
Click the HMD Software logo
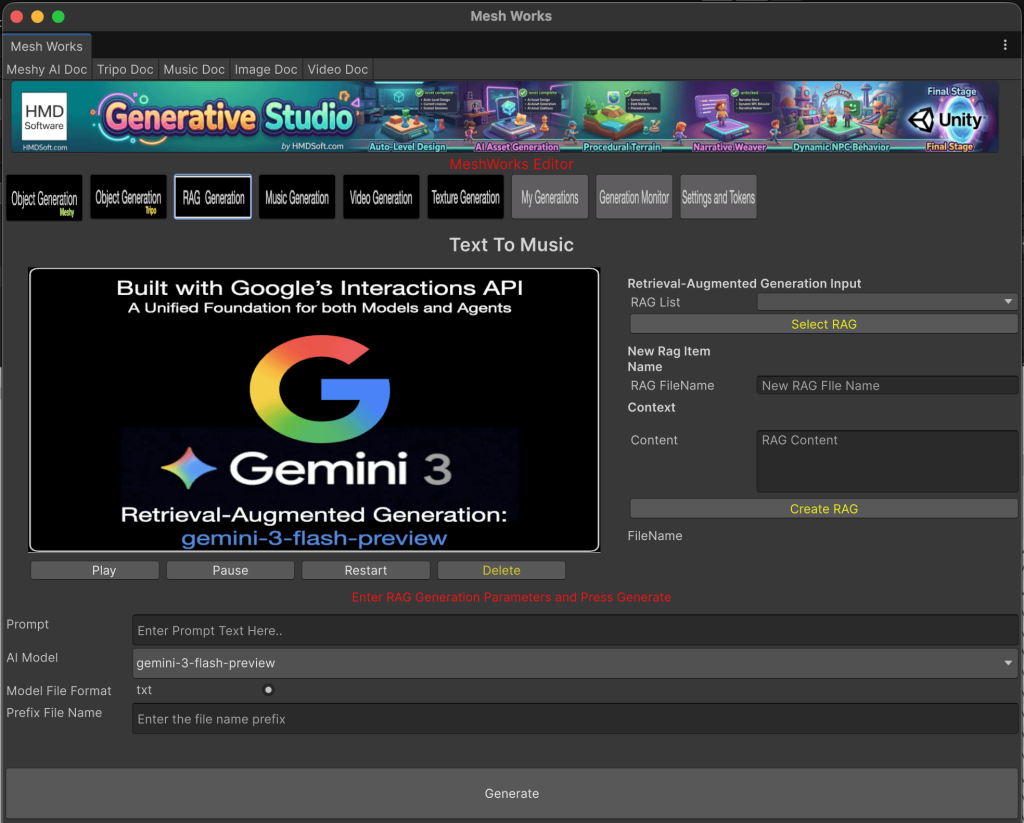click(44, 116)
